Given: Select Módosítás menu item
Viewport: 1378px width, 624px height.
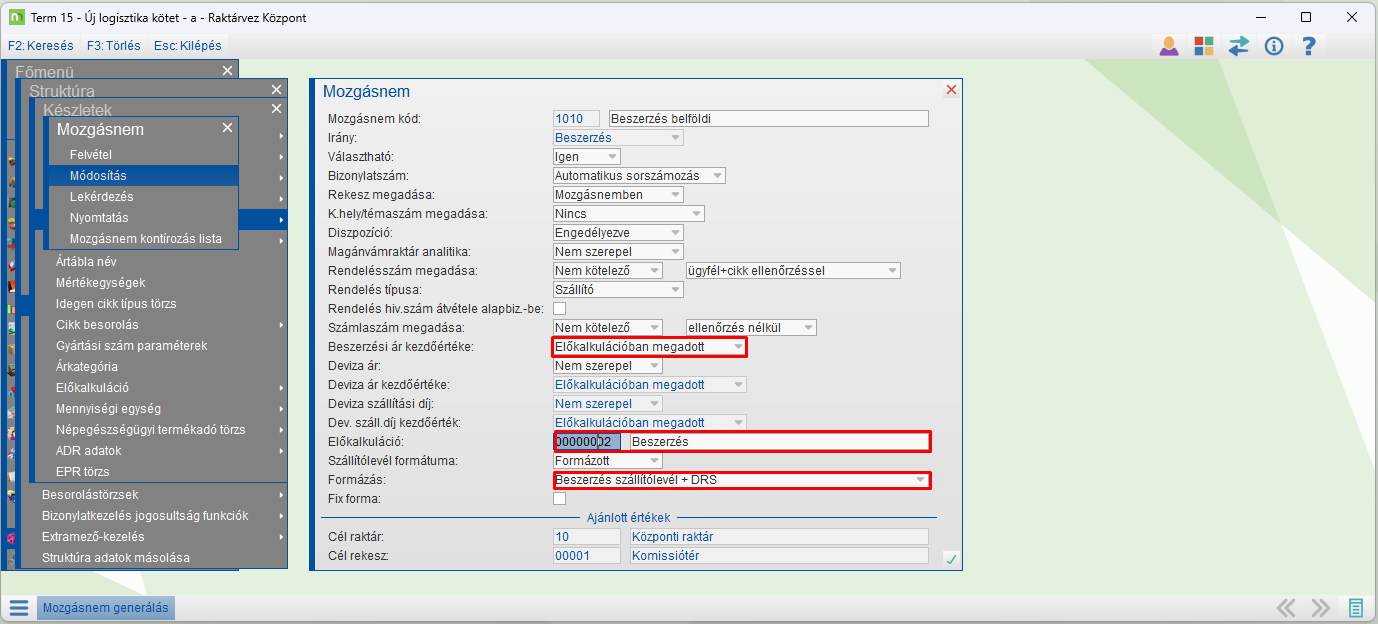Looking at the screenshot, I should coord(144,176).
